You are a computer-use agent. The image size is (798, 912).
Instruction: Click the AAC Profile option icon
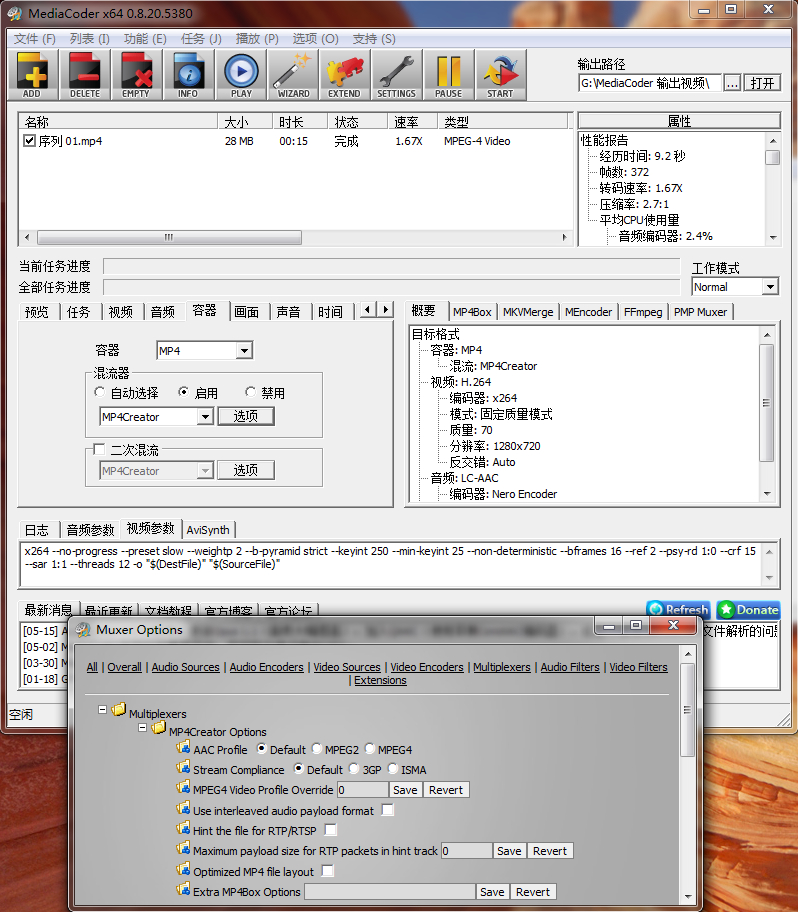coord(183,747)
